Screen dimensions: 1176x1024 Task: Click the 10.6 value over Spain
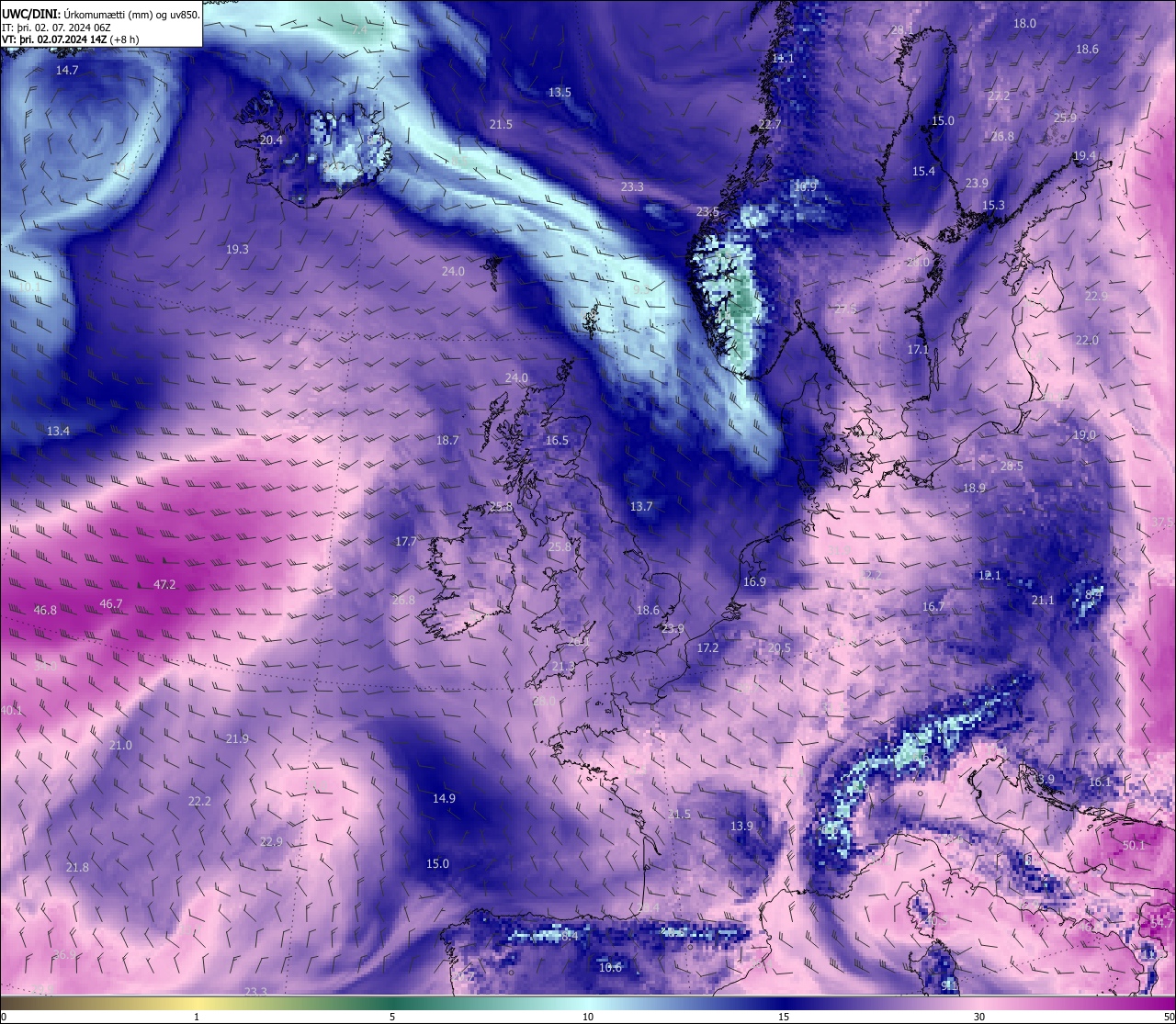coord(610,967)
